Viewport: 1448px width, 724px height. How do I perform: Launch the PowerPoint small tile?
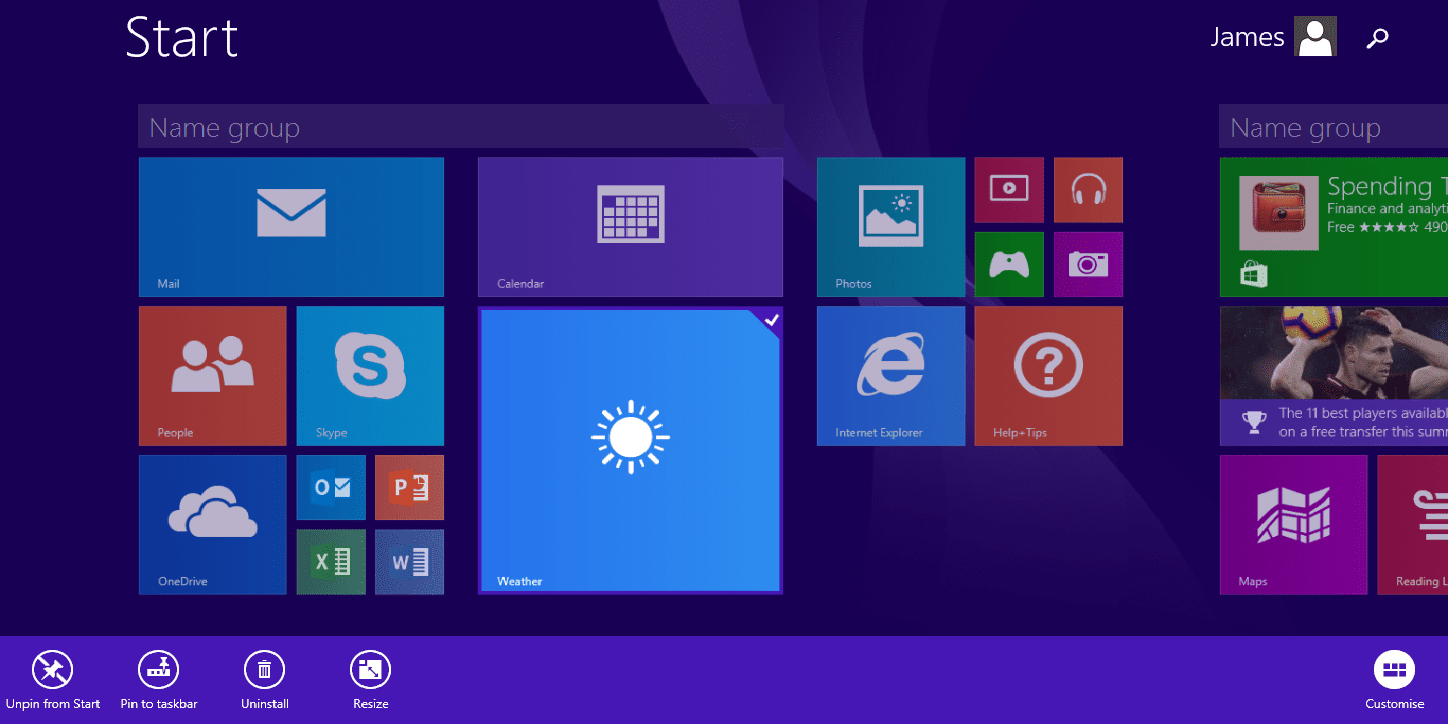tap(410, 488)
